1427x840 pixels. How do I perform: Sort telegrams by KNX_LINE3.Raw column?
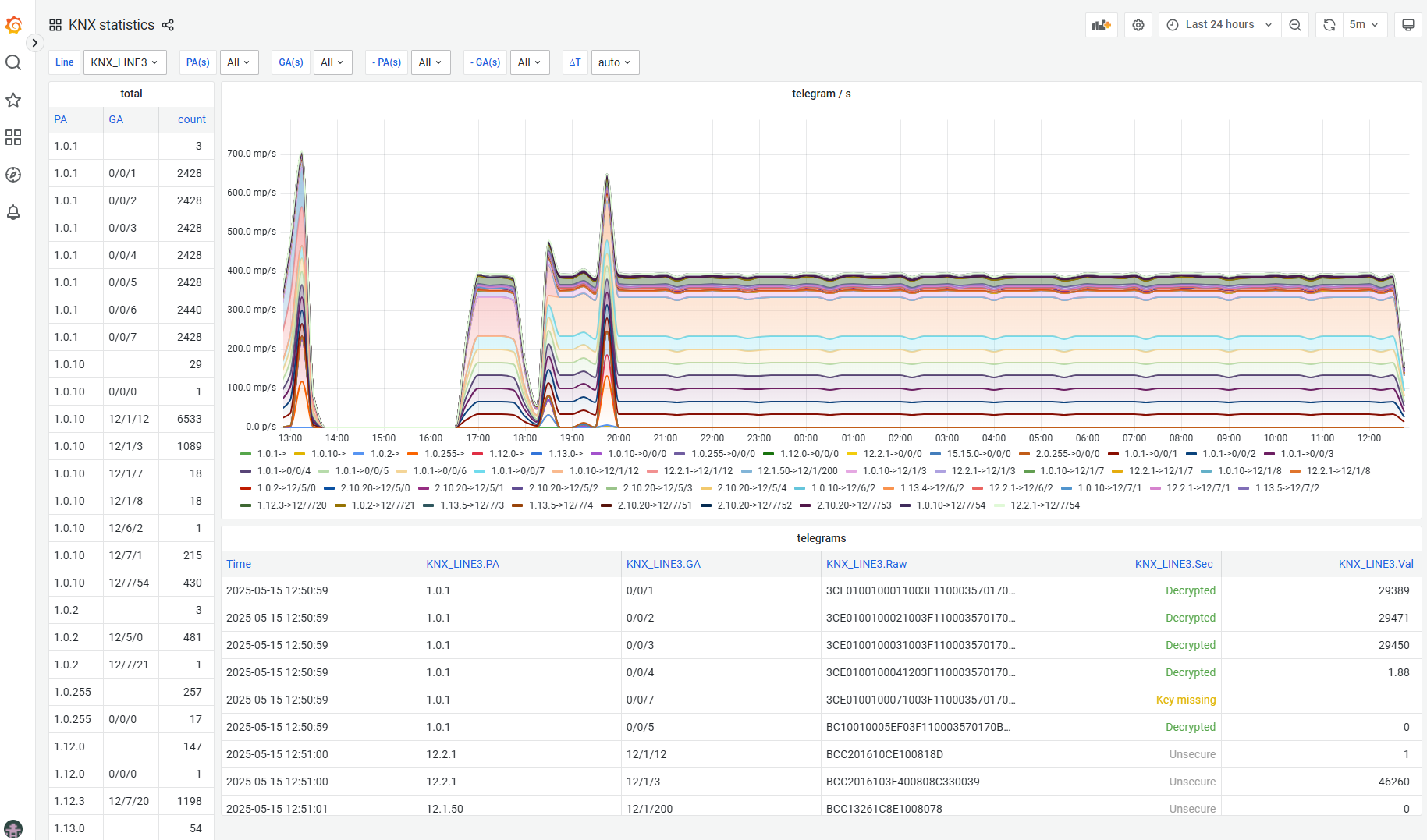pyautogui.click(x=866, y=564)
